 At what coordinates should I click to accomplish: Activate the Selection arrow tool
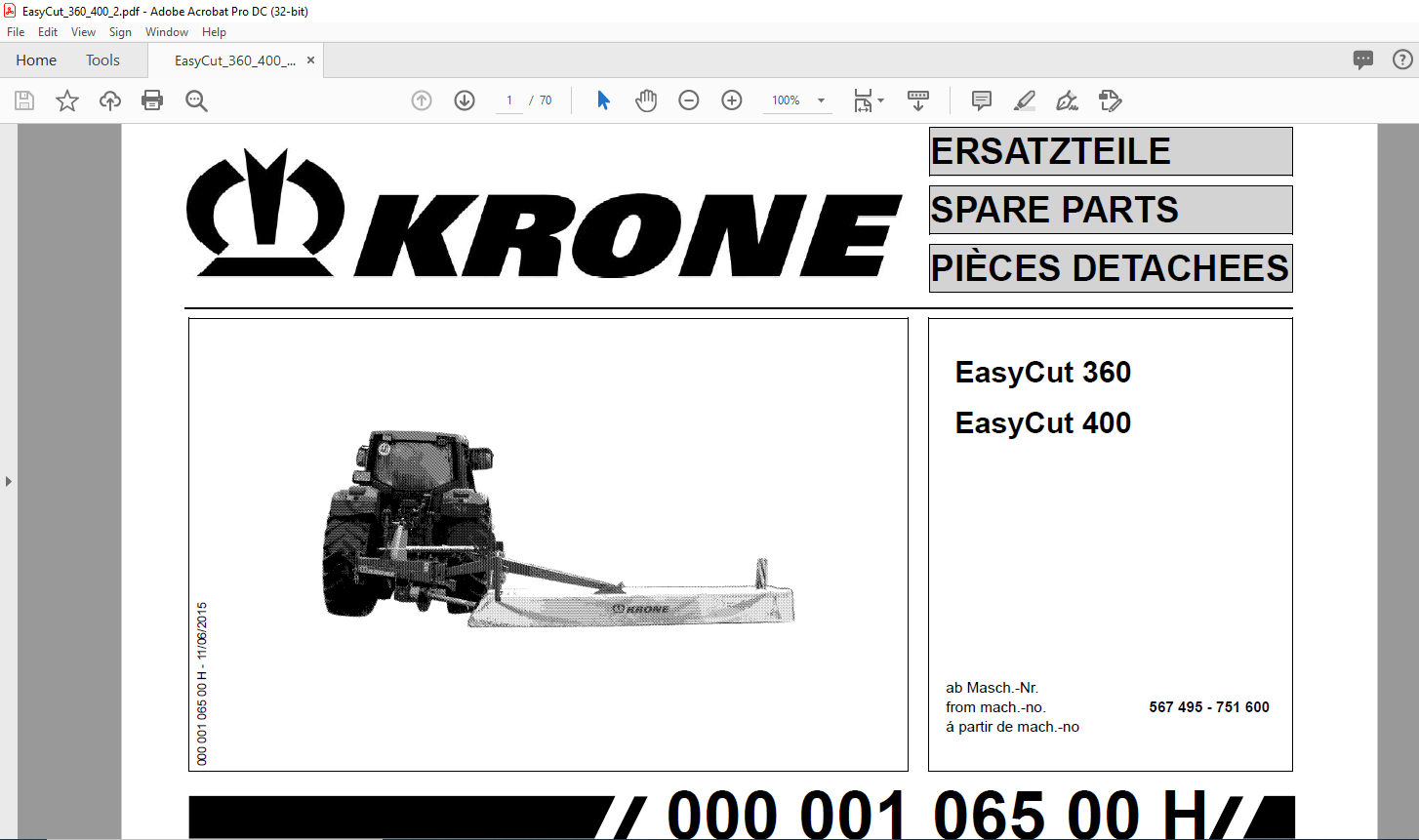click(x=603, y=100)
